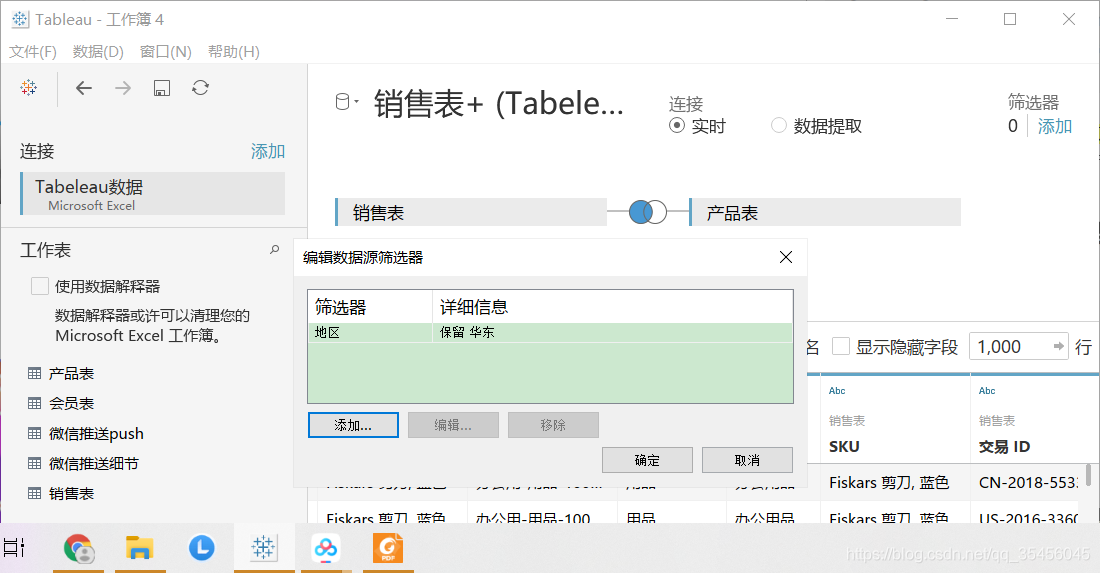Click the Abc type icon above 交易 ID
The width and height of the screenshot is (1100, 573).
pos(987,391)
